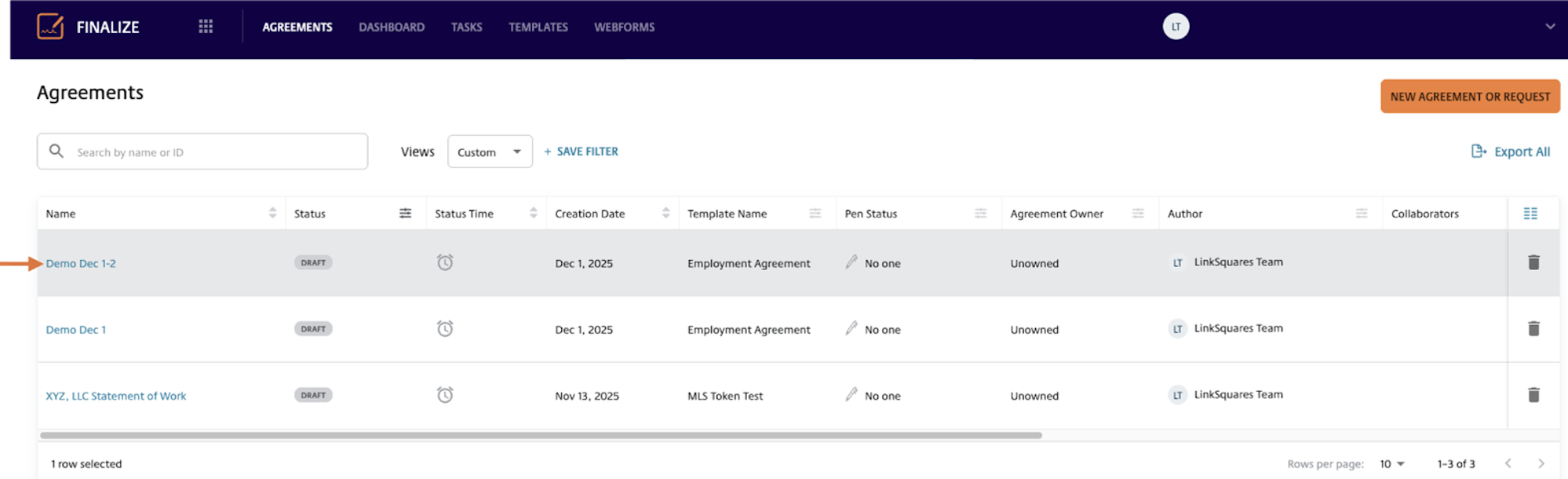Click the Demo Dec 1-2 clock icon
The image size is (1568, 479).
[445, 262]
